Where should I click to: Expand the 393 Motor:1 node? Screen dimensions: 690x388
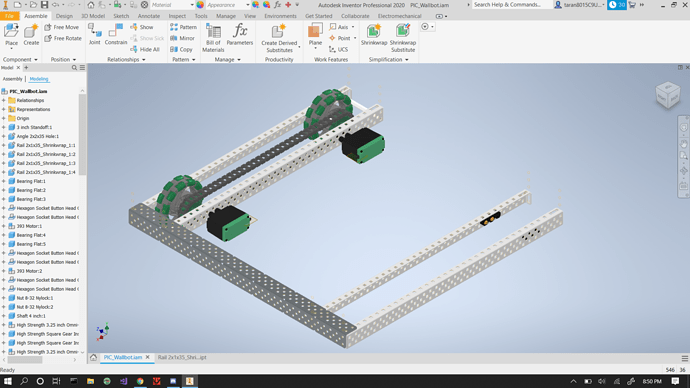tap(4, 226)
